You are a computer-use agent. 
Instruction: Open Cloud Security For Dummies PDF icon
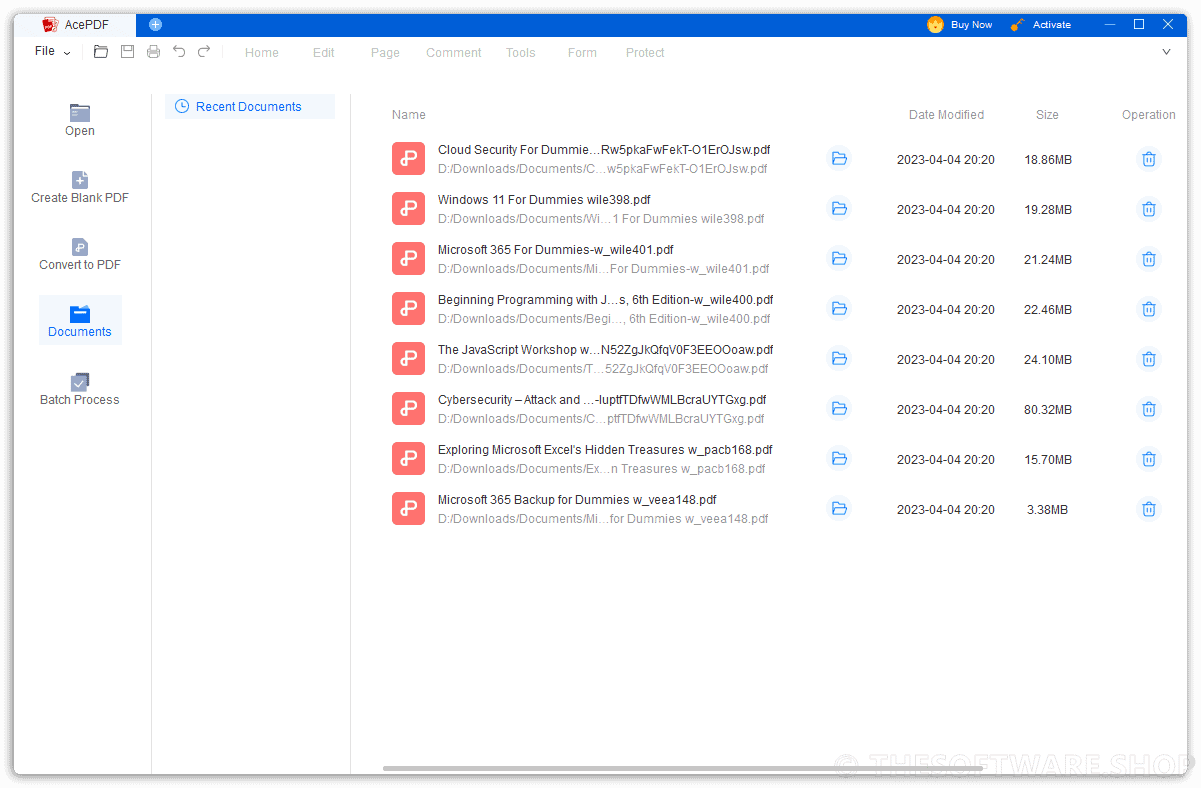408,159
